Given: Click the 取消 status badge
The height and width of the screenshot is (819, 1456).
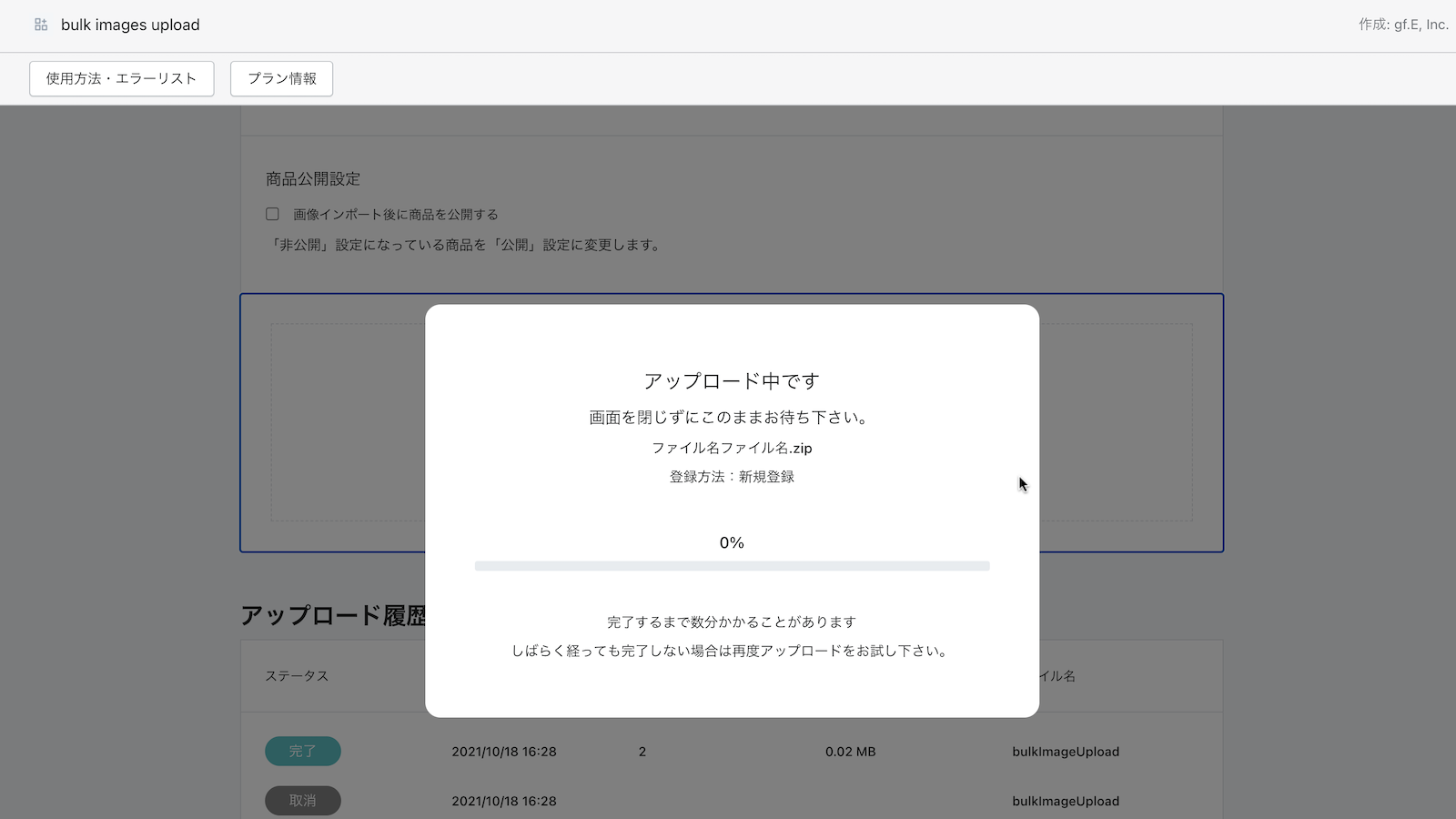Looking at the screenshot, I should 303,801.
